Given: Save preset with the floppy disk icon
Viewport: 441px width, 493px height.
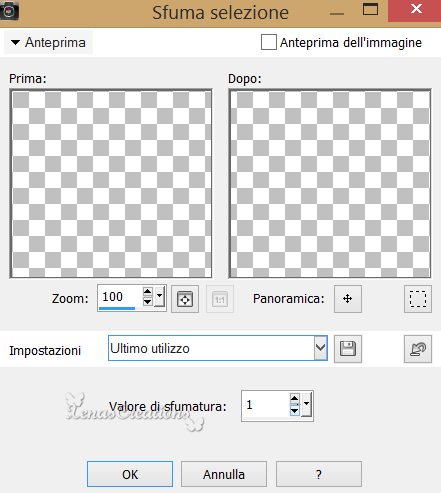Looking at the screenshot, I should [348, 349].
